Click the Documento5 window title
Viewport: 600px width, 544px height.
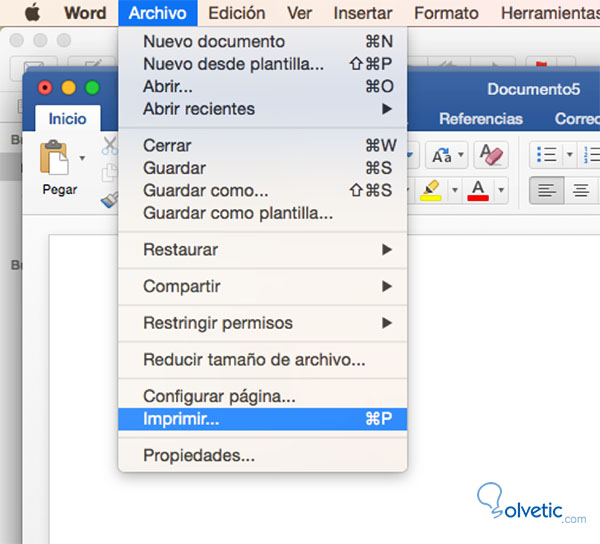pos(534,89)
